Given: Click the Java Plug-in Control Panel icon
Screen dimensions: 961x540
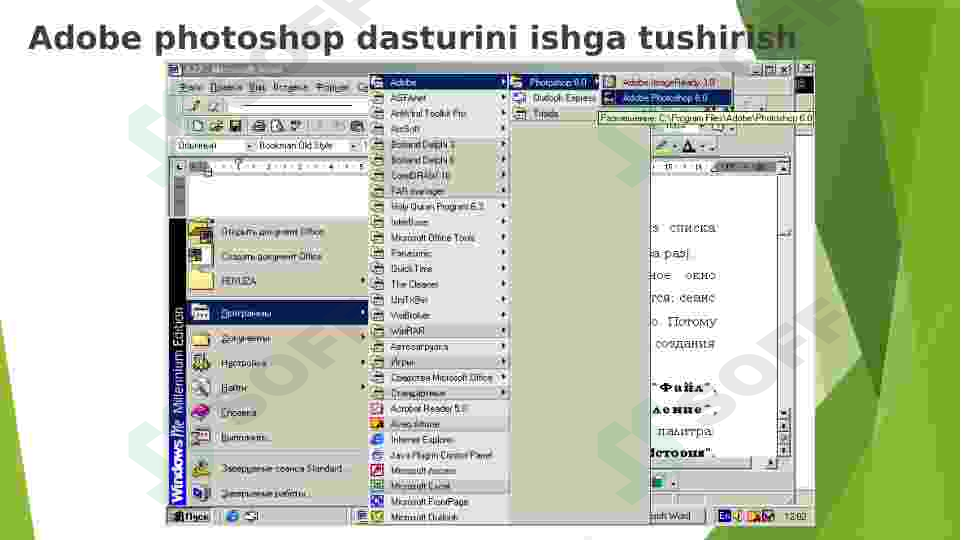Looking at the screenshot, I should point(377,455).
